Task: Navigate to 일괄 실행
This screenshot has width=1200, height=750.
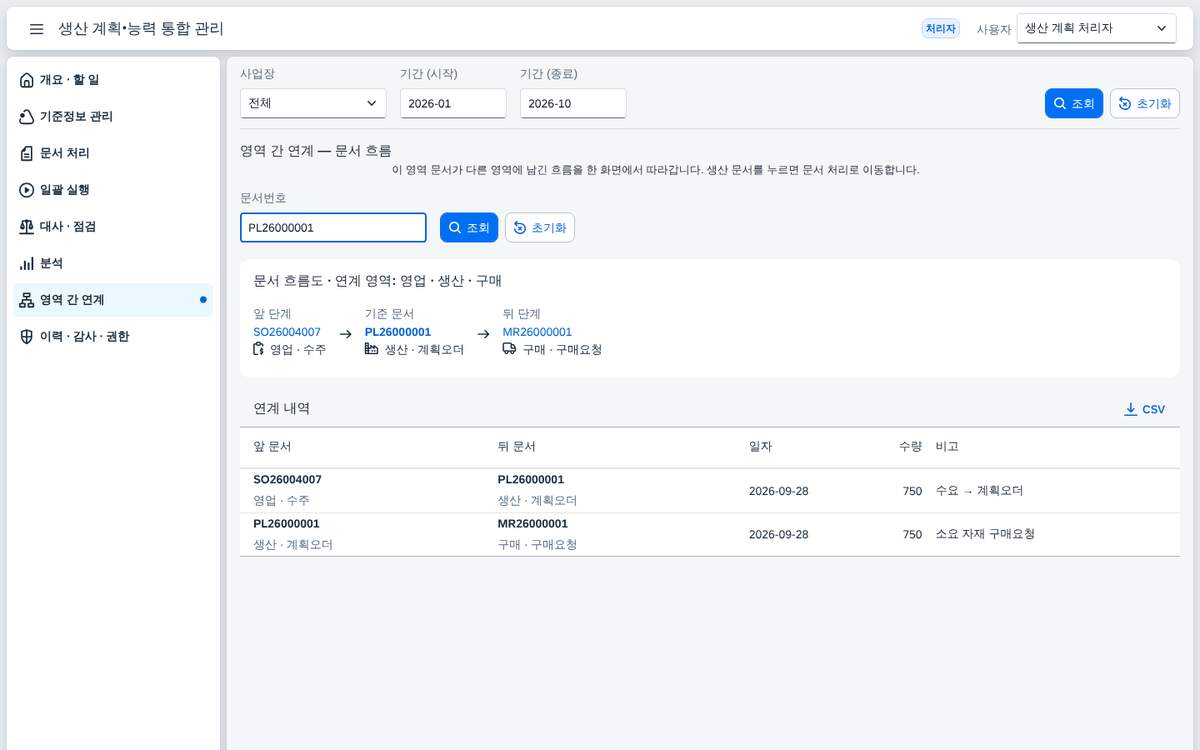Action: pyautogui.click(x=113, y=190)
